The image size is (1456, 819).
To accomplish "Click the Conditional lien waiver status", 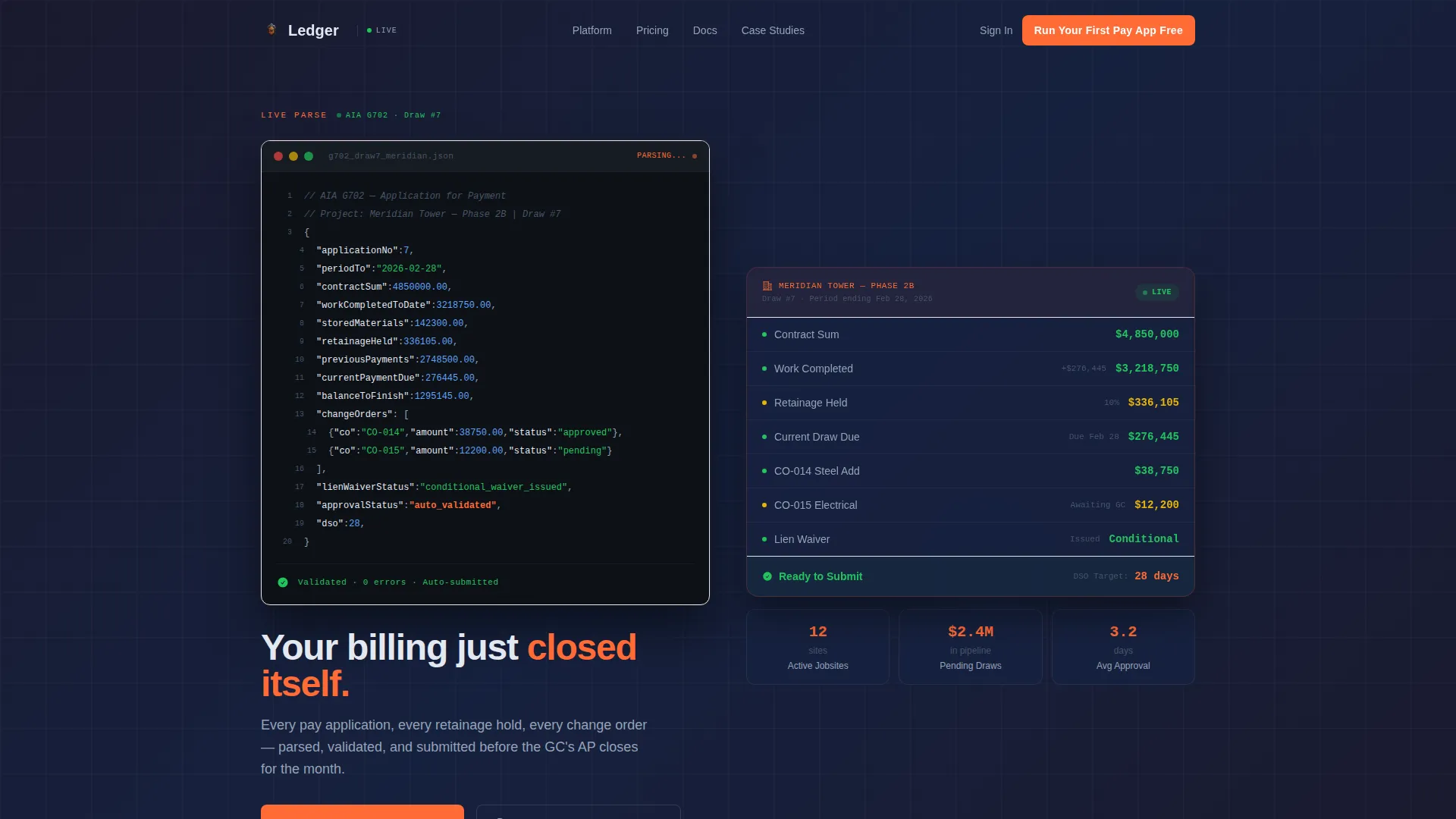I will tap(1144, 539).
